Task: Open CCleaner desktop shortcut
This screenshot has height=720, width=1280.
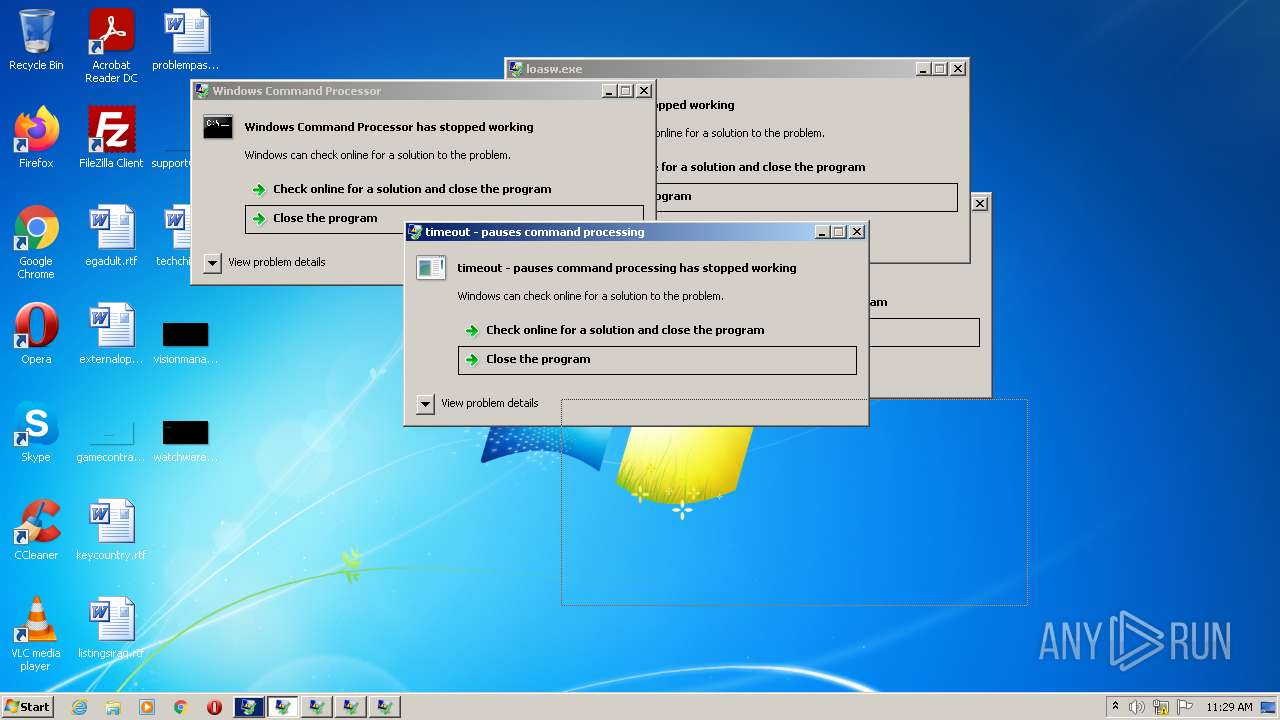Action: click(x=36, y=529)
